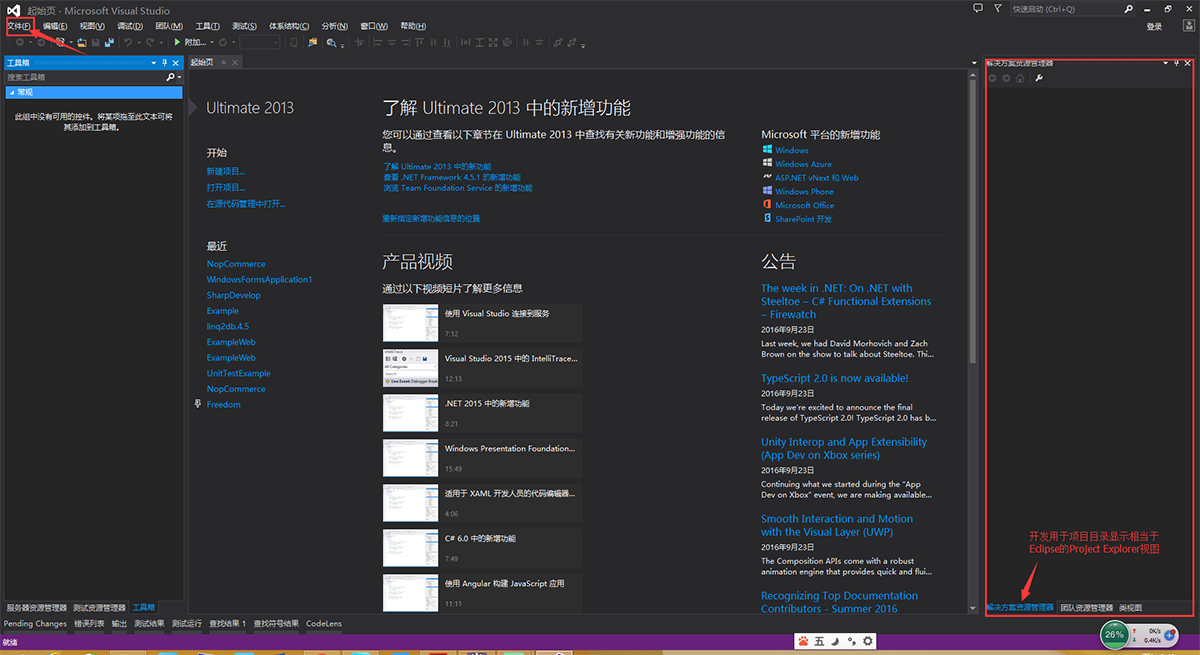This screenshot has height=655, width=1200.
Task: Click the feedback speech bubble icon
Action: [x=979, y=8]
